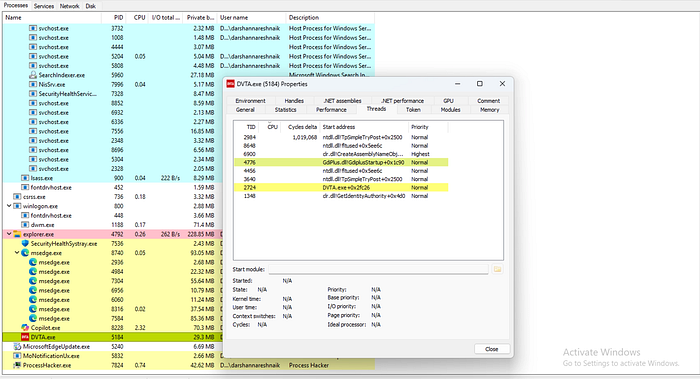Click the explorer.exe folder icon
Image resolution: width=700 pixels, height=379 pixels.
pos(17,234)
